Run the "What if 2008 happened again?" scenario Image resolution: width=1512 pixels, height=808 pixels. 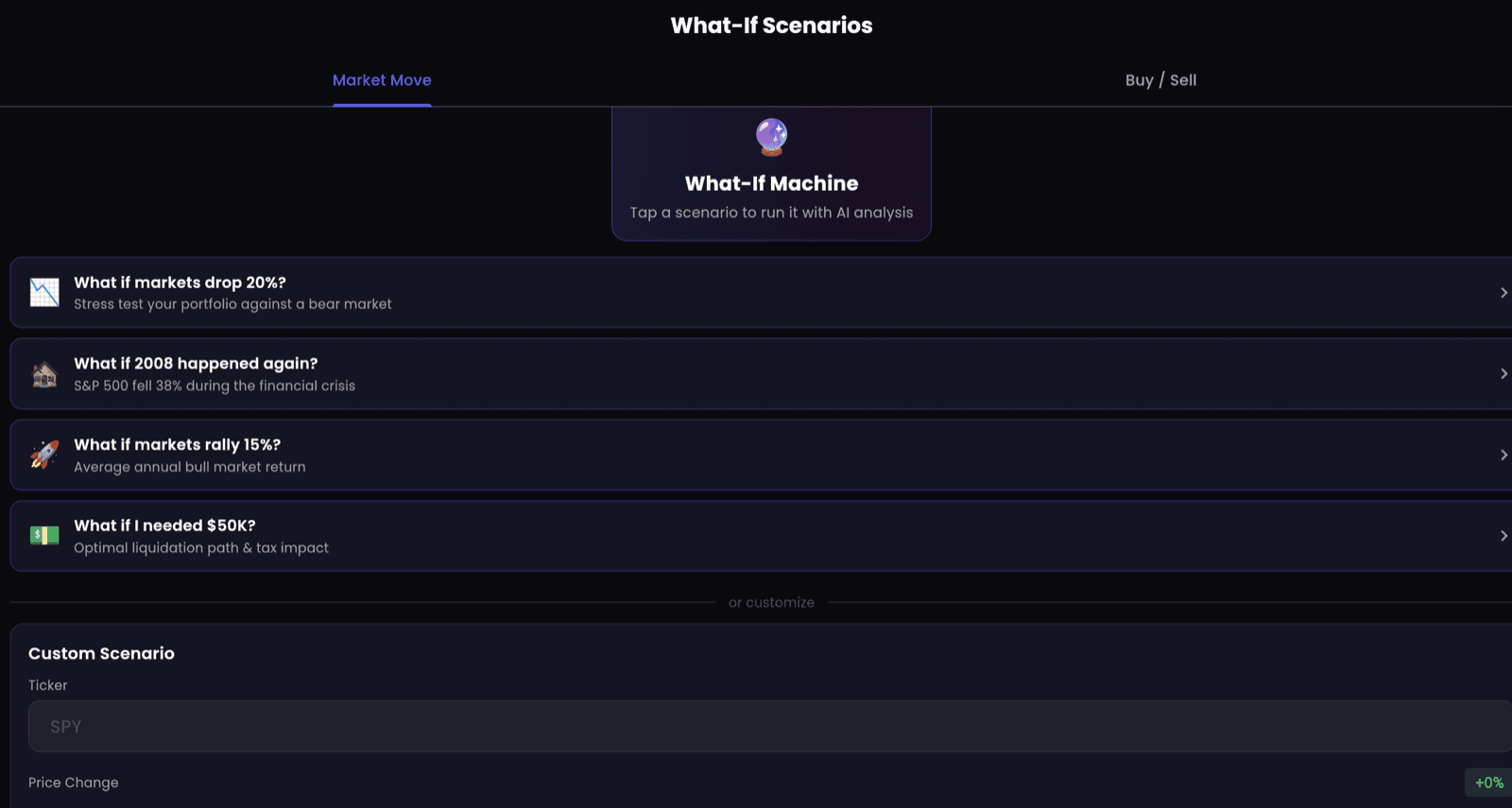point(196,364)
